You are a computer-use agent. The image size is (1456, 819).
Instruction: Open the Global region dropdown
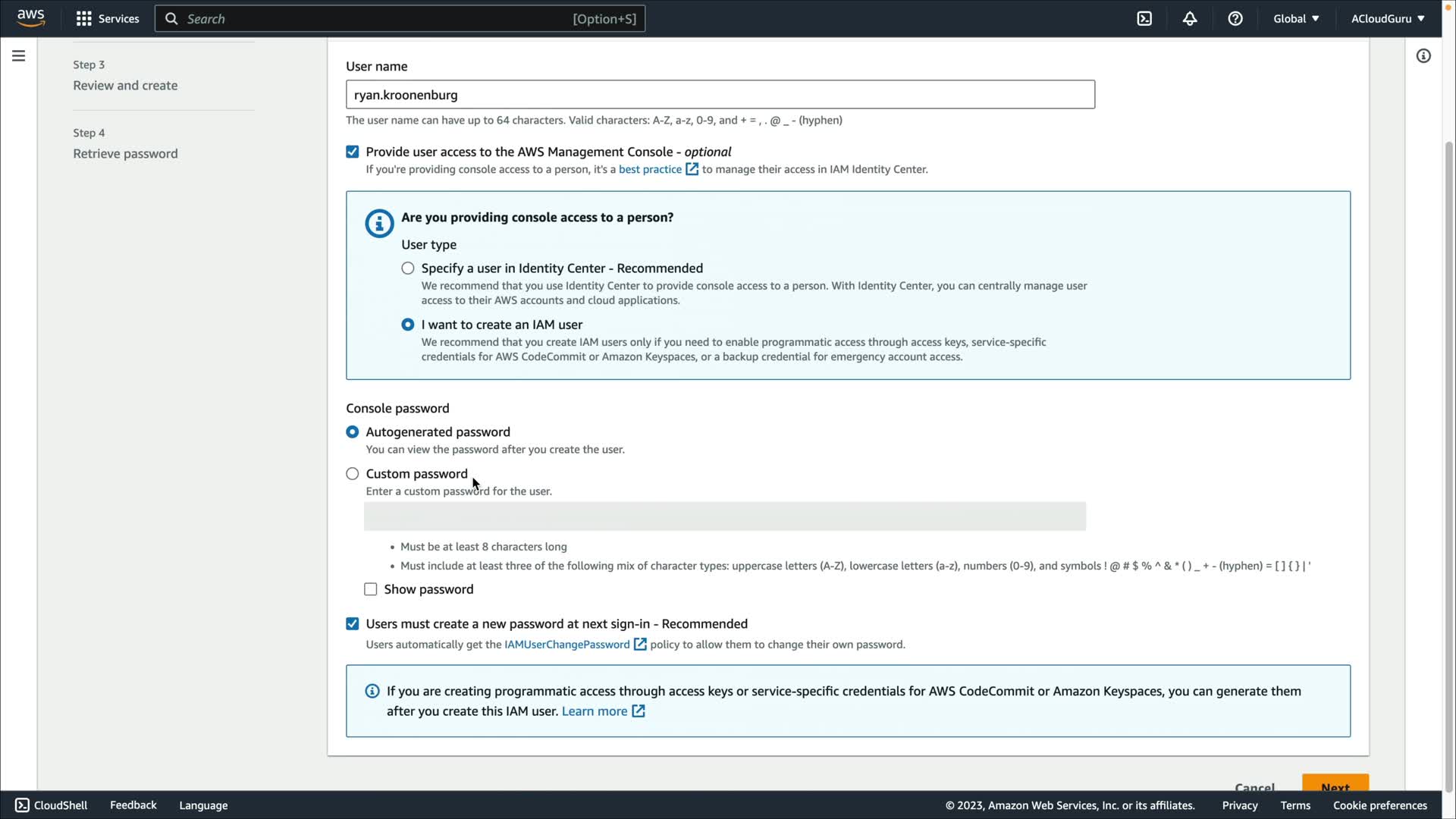tap(1295, 18)
